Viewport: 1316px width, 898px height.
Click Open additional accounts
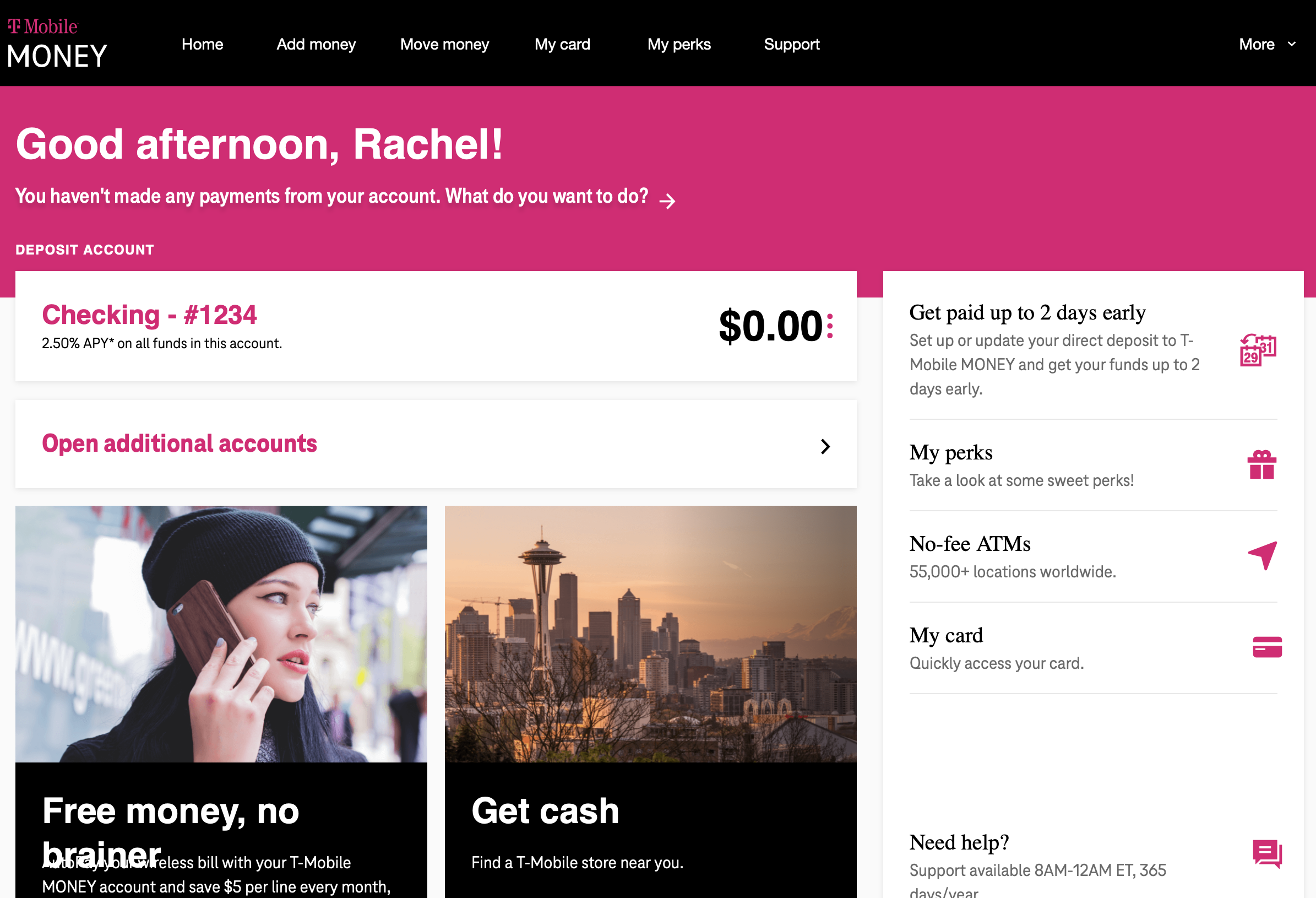(180, 443)
